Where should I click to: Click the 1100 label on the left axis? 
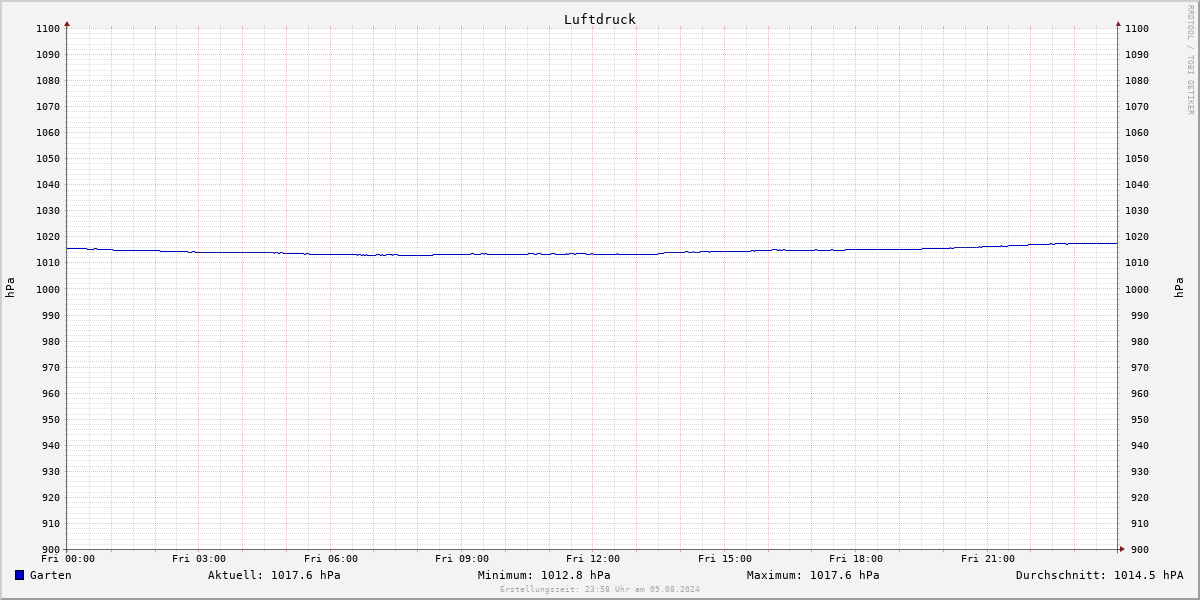click(48, 29)
